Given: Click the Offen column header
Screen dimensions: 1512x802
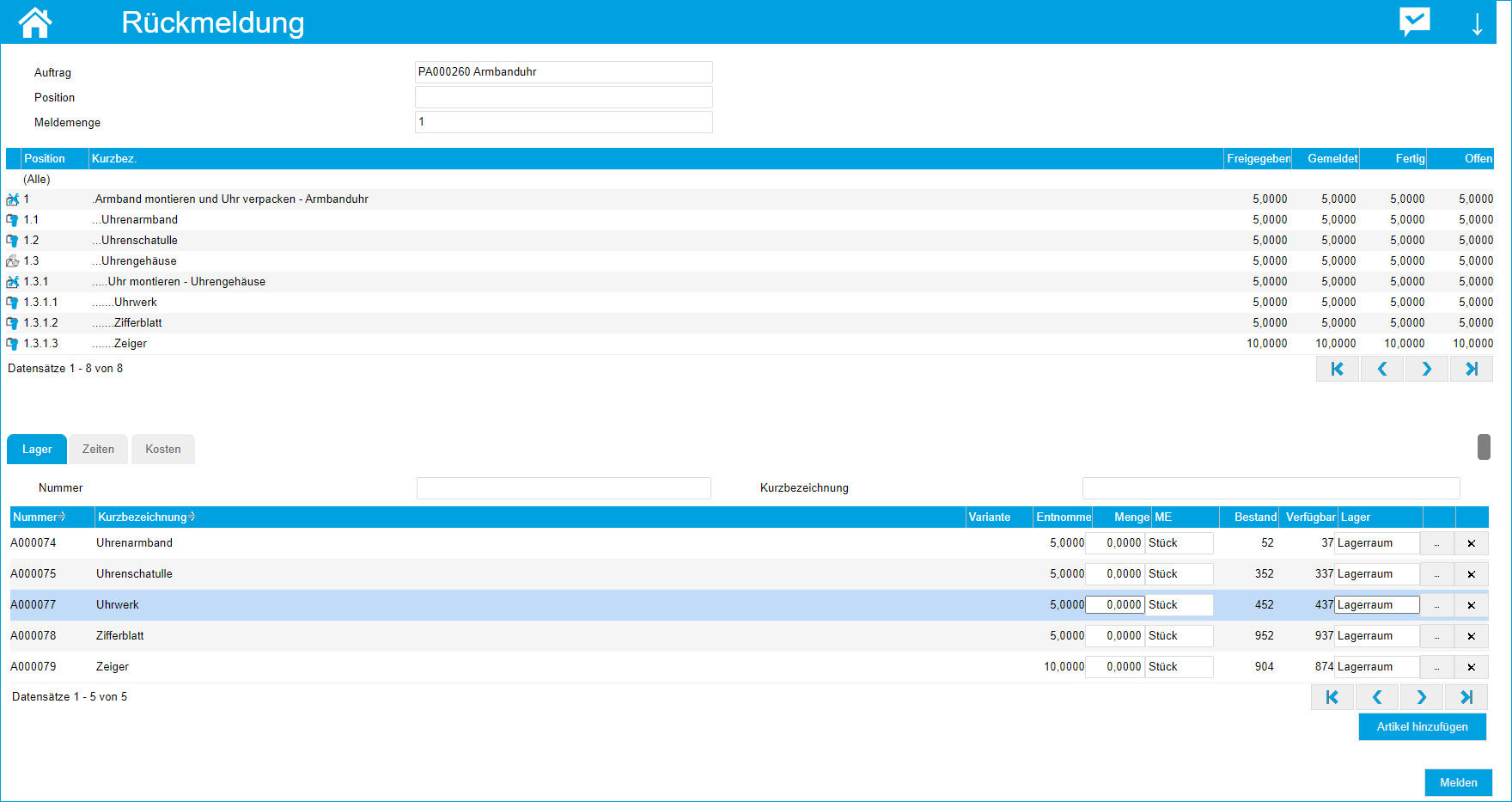Looking at the screenshot, I should (x=1461, y=158).
